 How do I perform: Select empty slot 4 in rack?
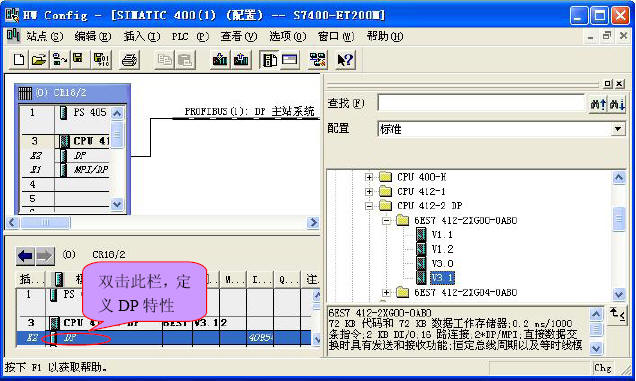pos(65,184)
